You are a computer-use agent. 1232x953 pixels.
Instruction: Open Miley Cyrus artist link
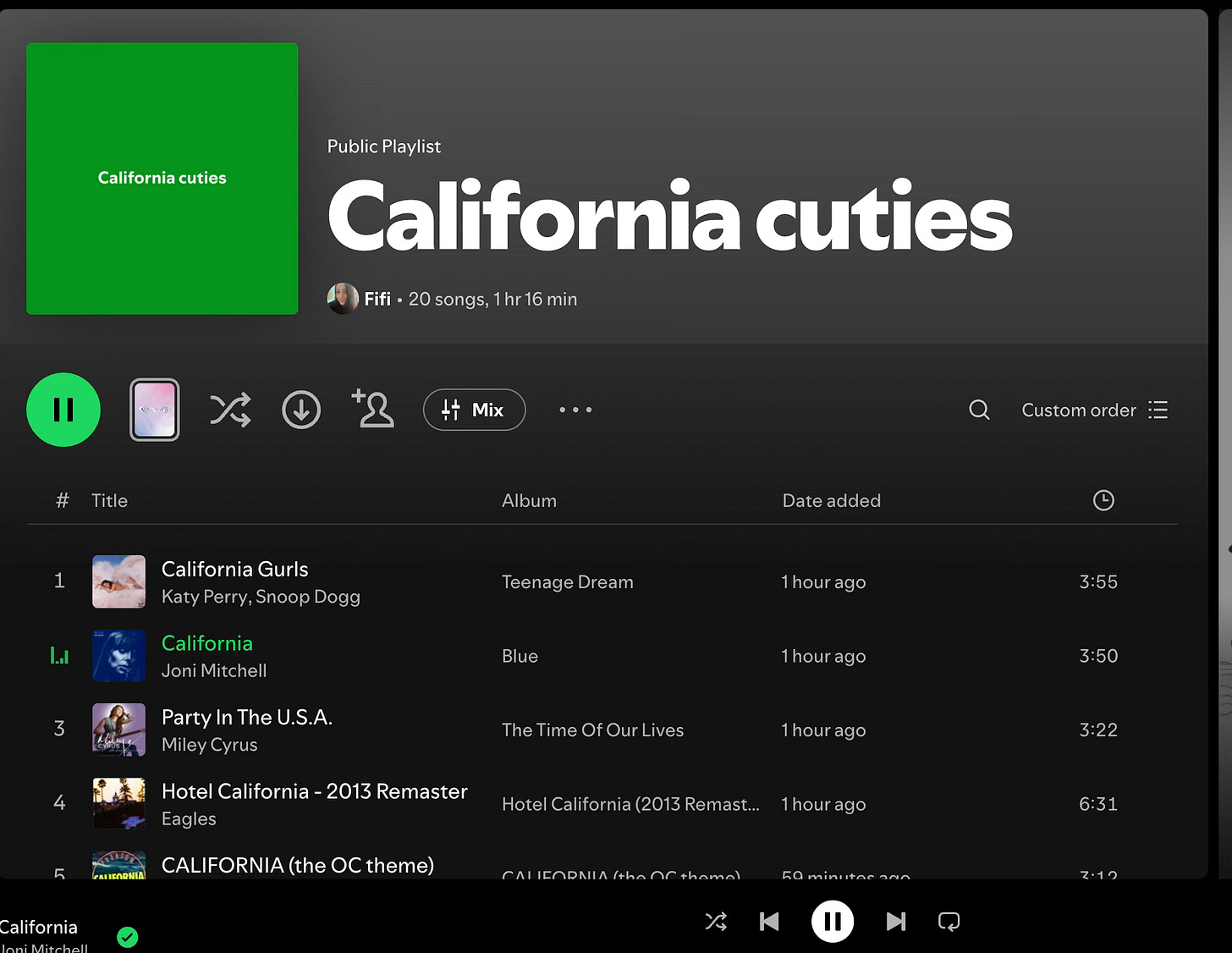pos(209,745)
